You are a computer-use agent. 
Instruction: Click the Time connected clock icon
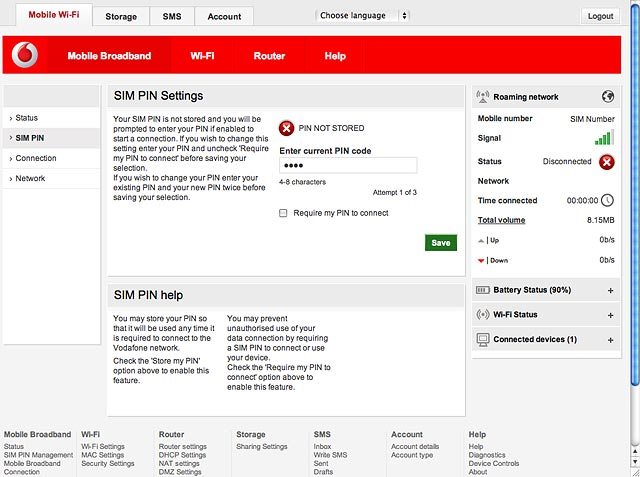click(x=608, y=200)
